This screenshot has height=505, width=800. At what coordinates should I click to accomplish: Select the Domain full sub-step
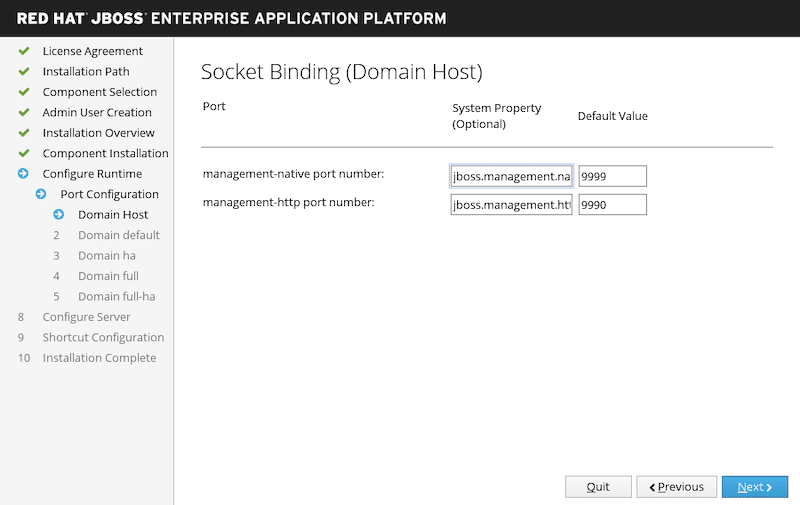tap(108, 275)
